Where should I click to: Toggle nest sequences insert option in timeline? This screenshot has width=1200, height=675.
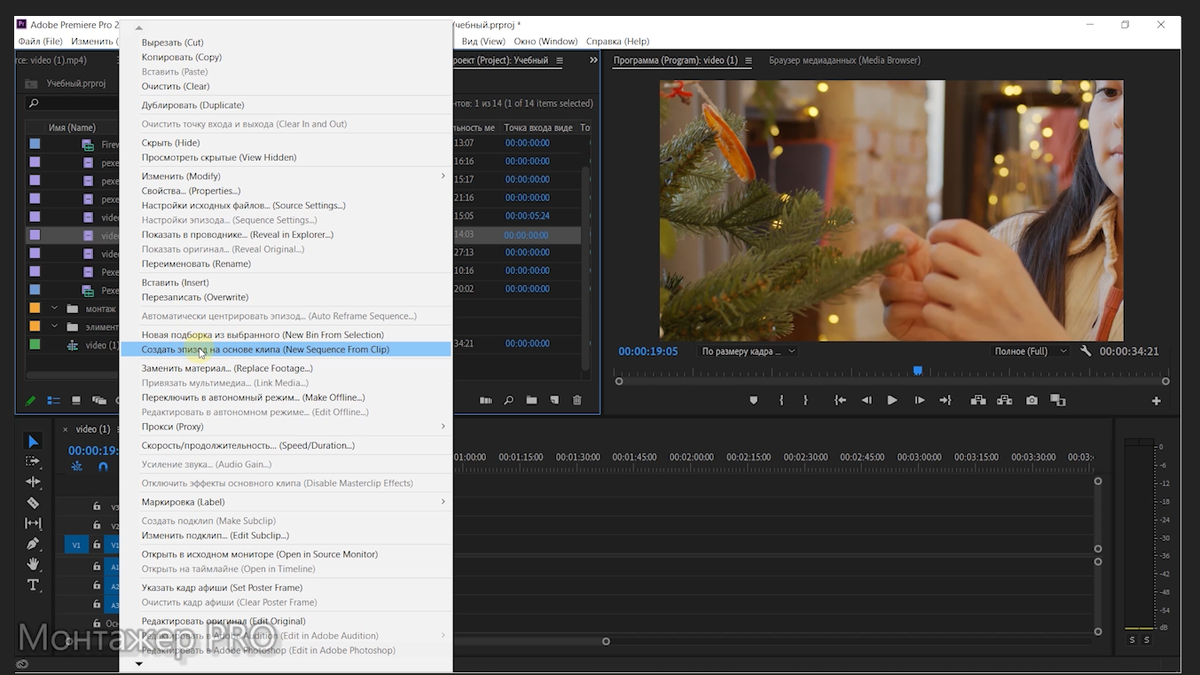77,466
